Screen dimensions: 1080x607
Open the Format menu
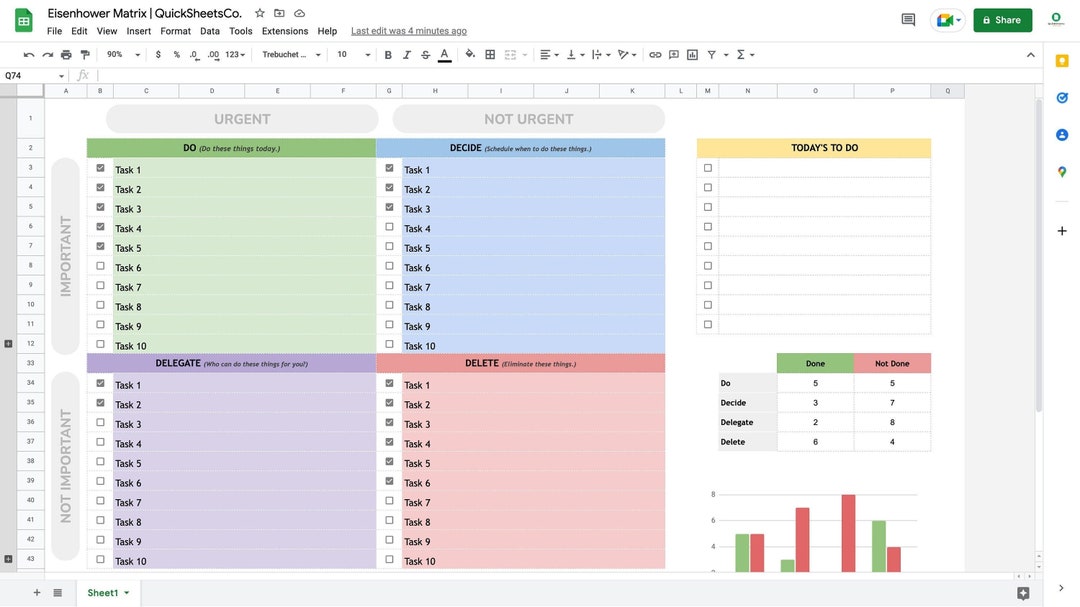click(x=175, y=29)
